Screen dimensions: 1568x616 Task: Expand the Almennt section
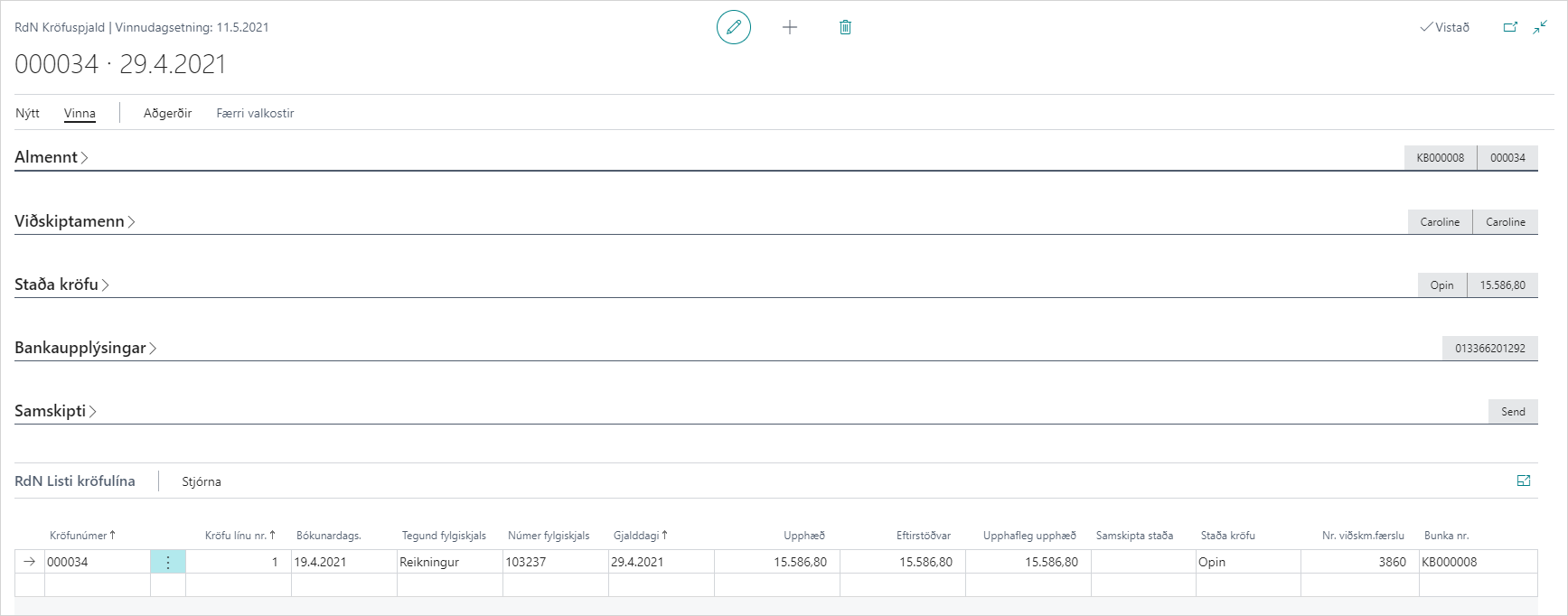[x=51, y=157]
